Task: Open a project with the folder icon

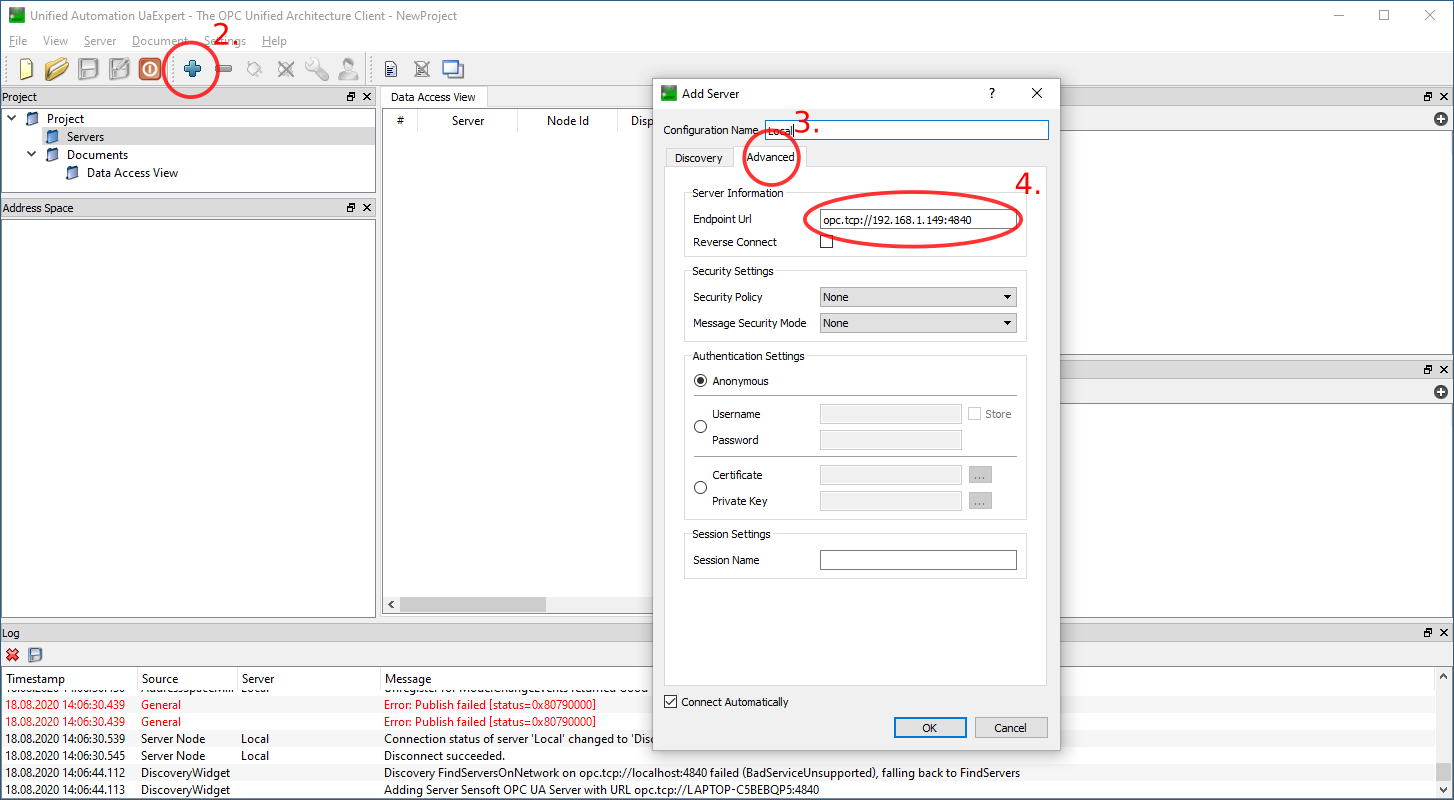Action: point(57,69)
